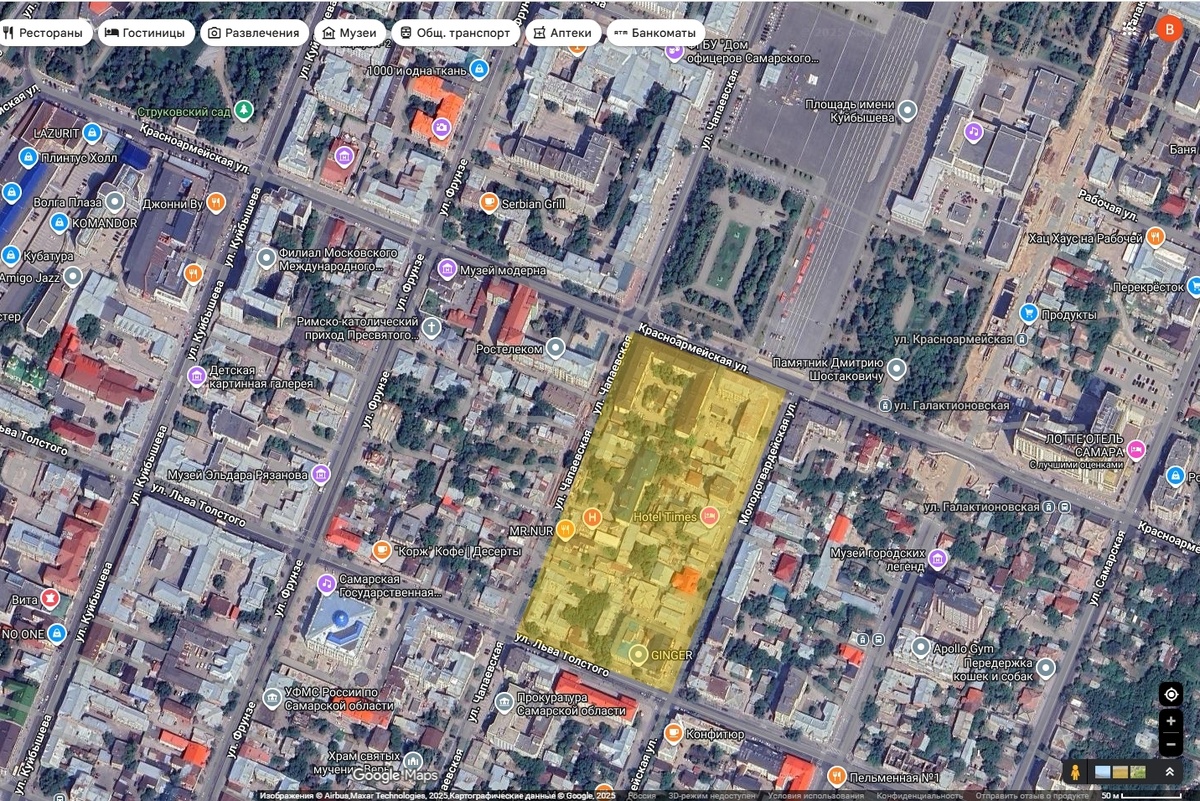Filter map by Банкоматы chip
Viewport: 1200px width, 801px height.
[654, 33]
